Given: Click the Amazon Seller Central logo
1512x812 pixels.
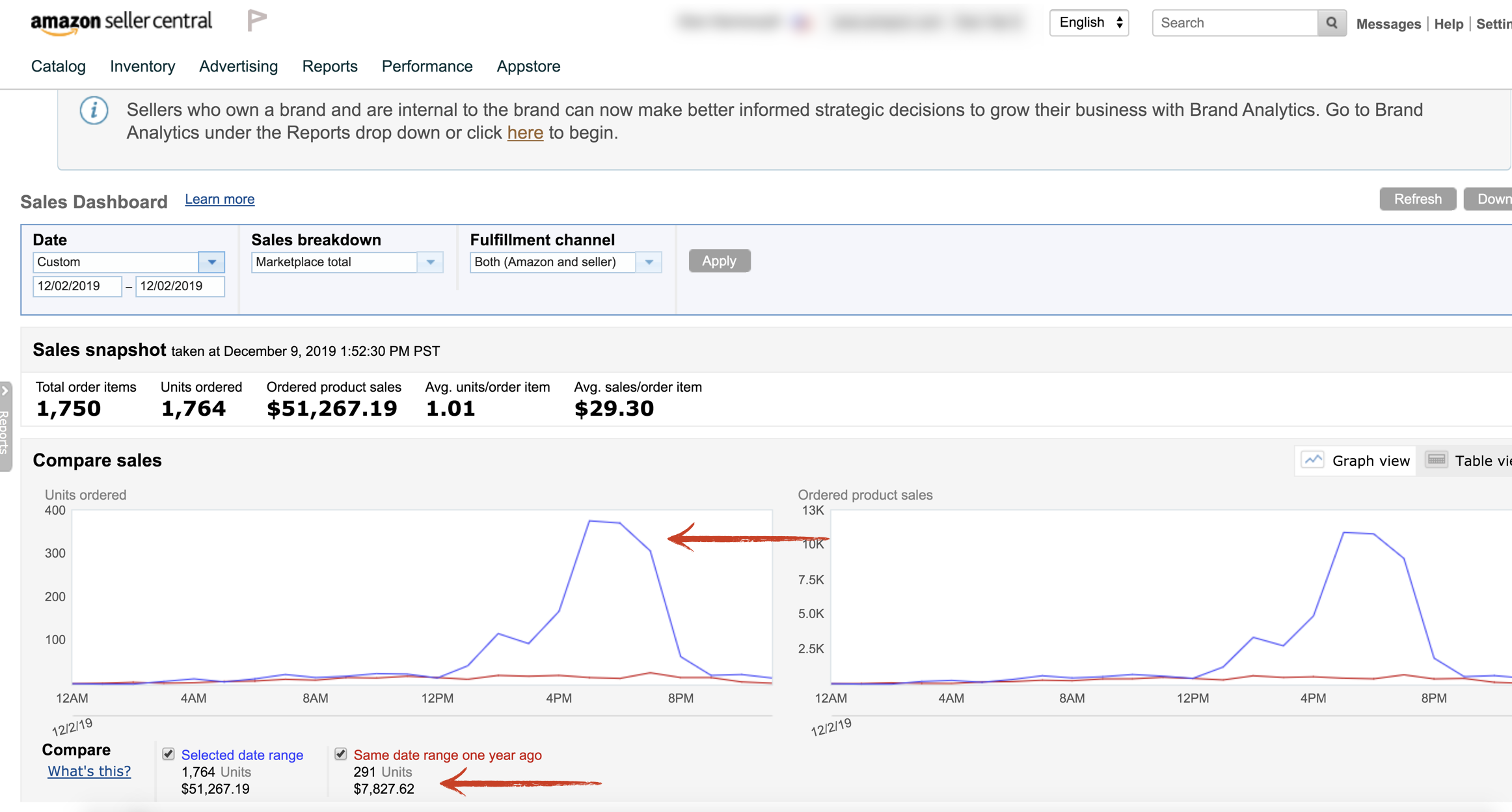Looking at the screenshot, I should pyautogui.click(x=122, y=22).
